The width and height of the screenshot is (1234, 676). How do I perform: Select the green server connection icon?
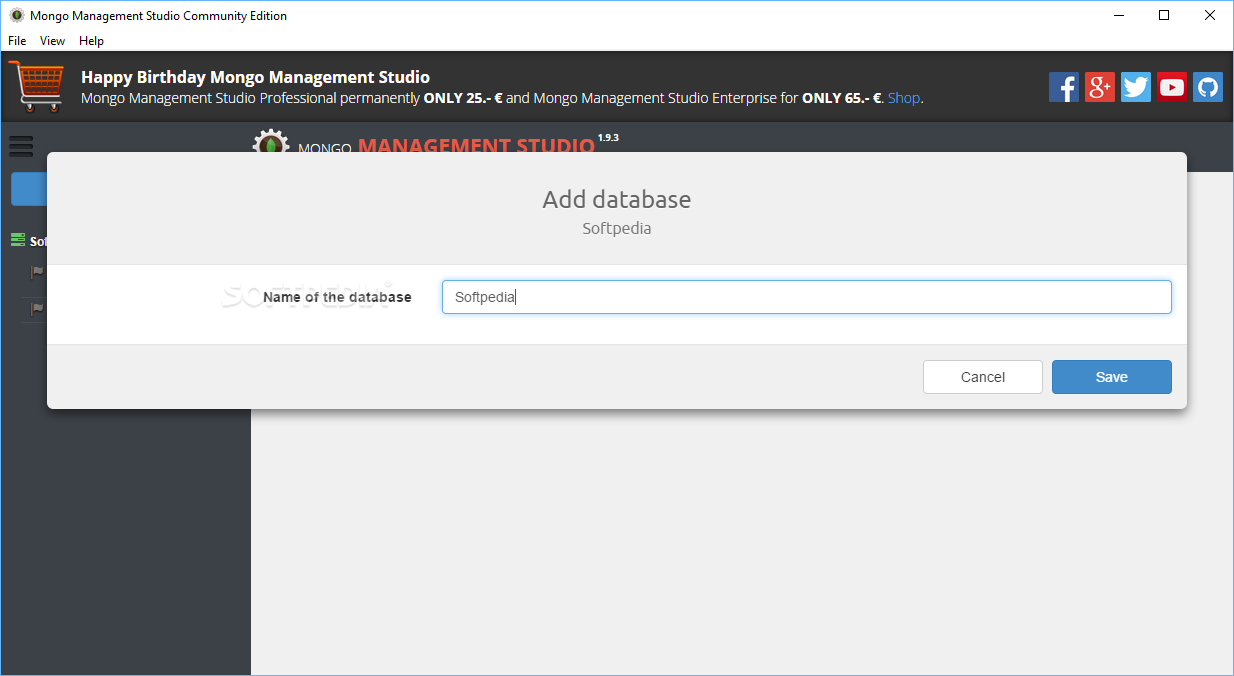point(18,240)
